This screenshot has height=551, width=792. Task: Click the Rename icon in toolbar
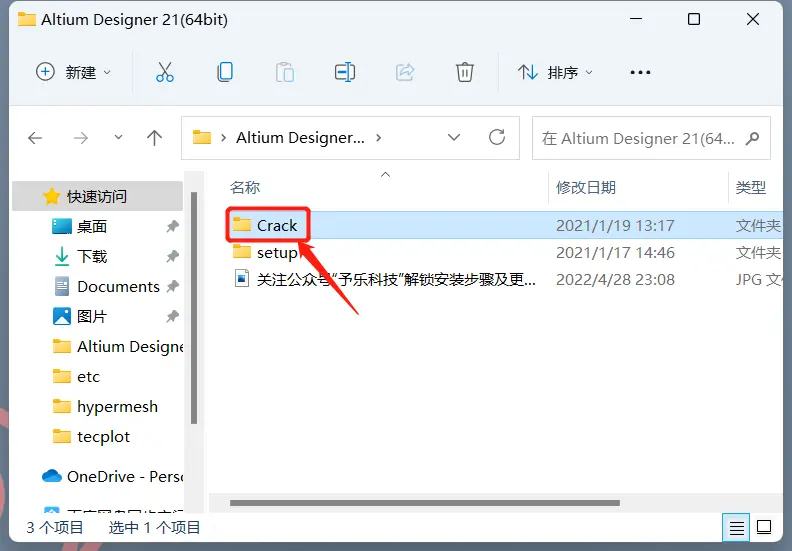[345, 72]
